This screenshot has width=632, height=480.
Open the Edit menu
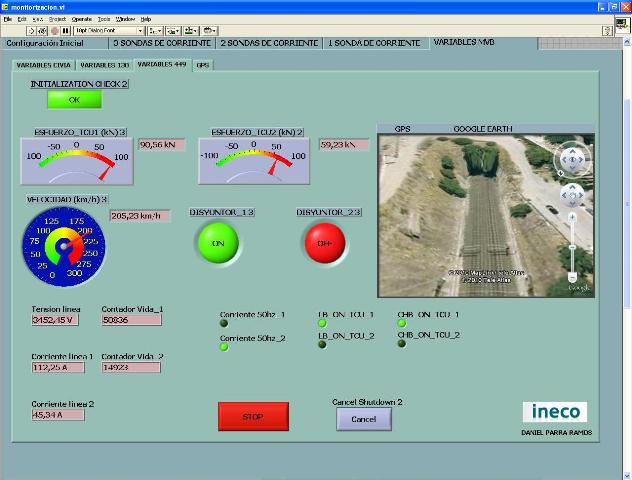coord(22,19)
